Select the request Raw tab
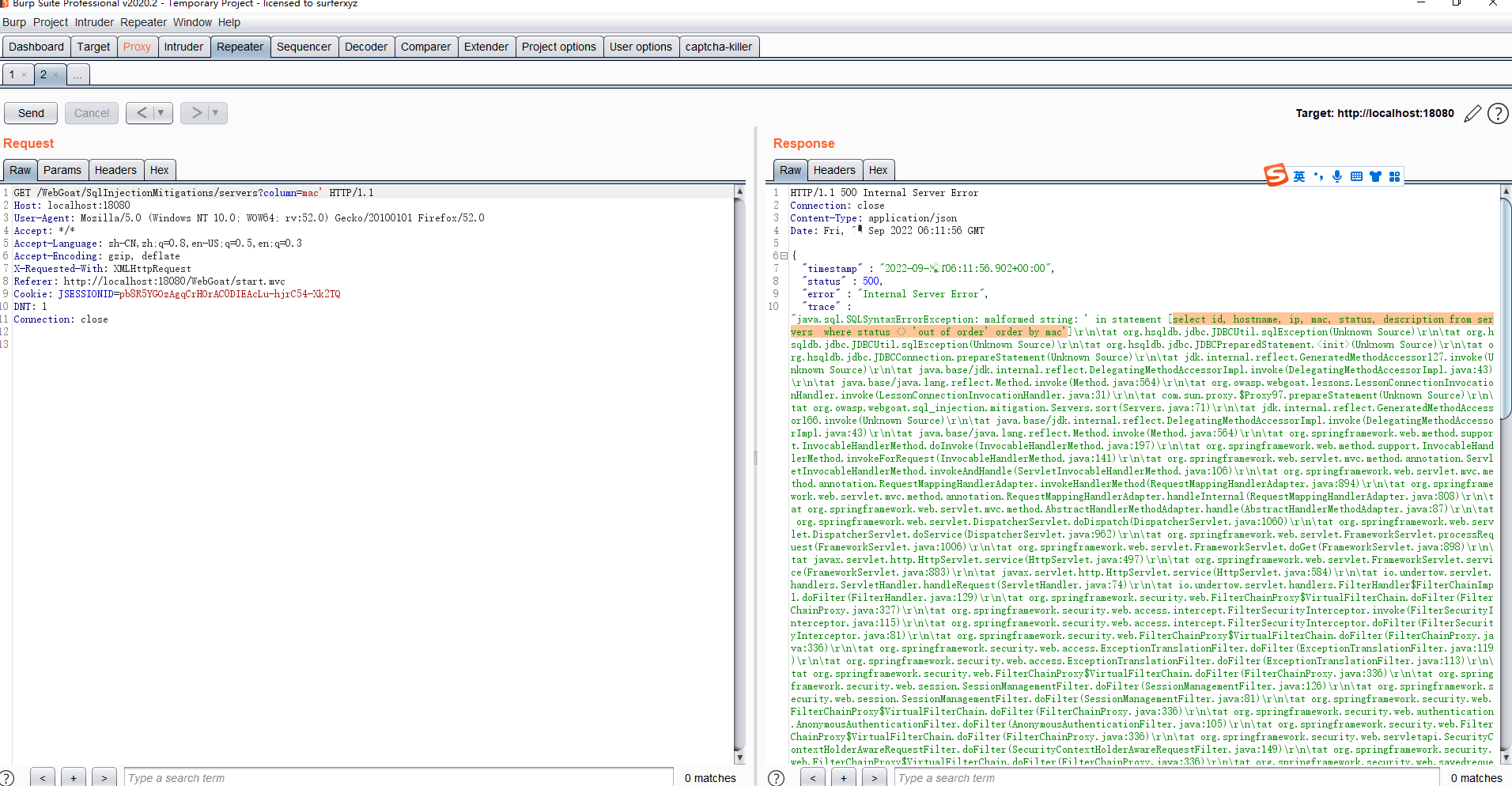Viewport: 1512px width, 786px height. (21, 170)
